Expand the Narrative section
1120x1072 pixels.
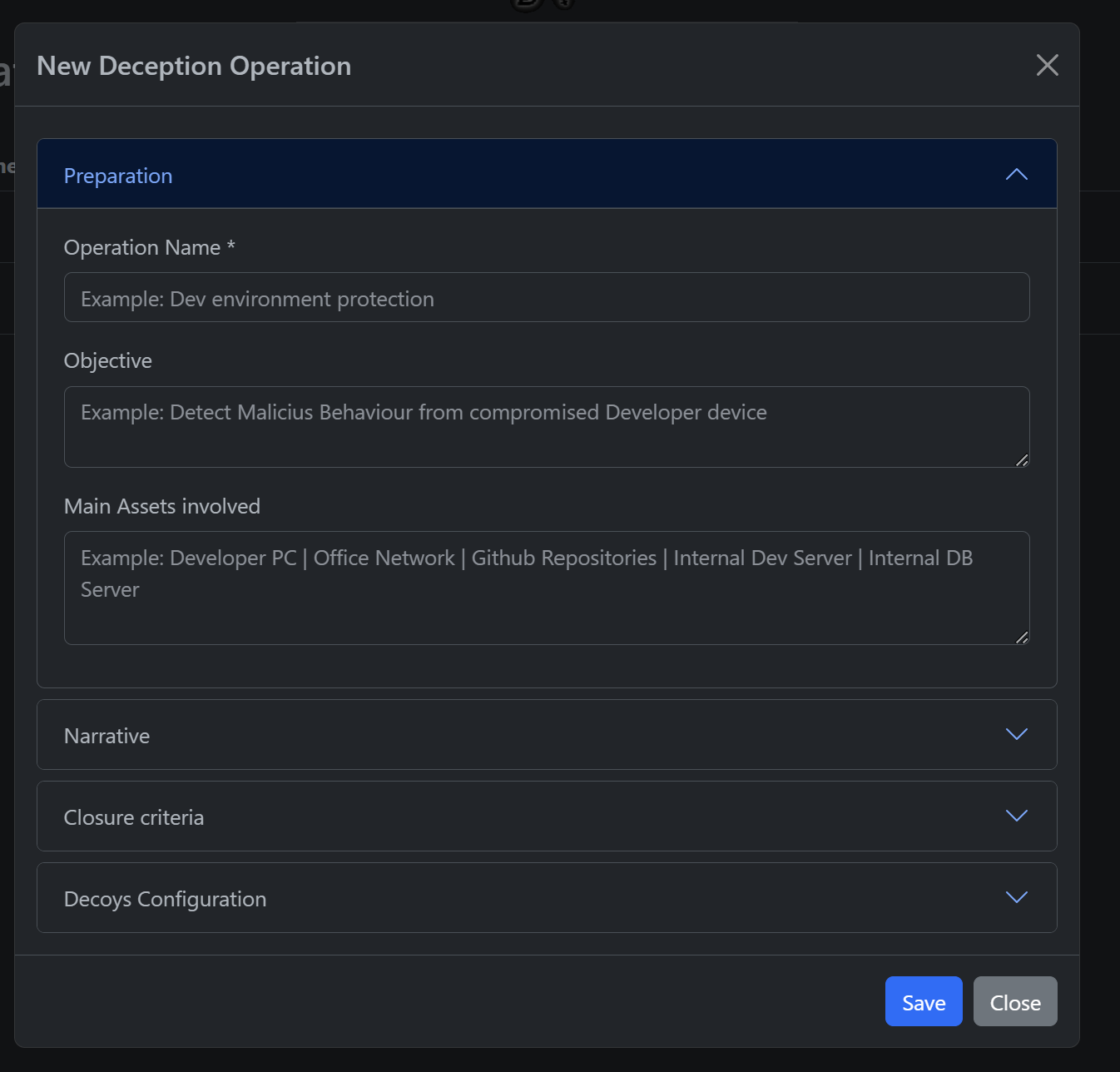(x=547, y=735)
